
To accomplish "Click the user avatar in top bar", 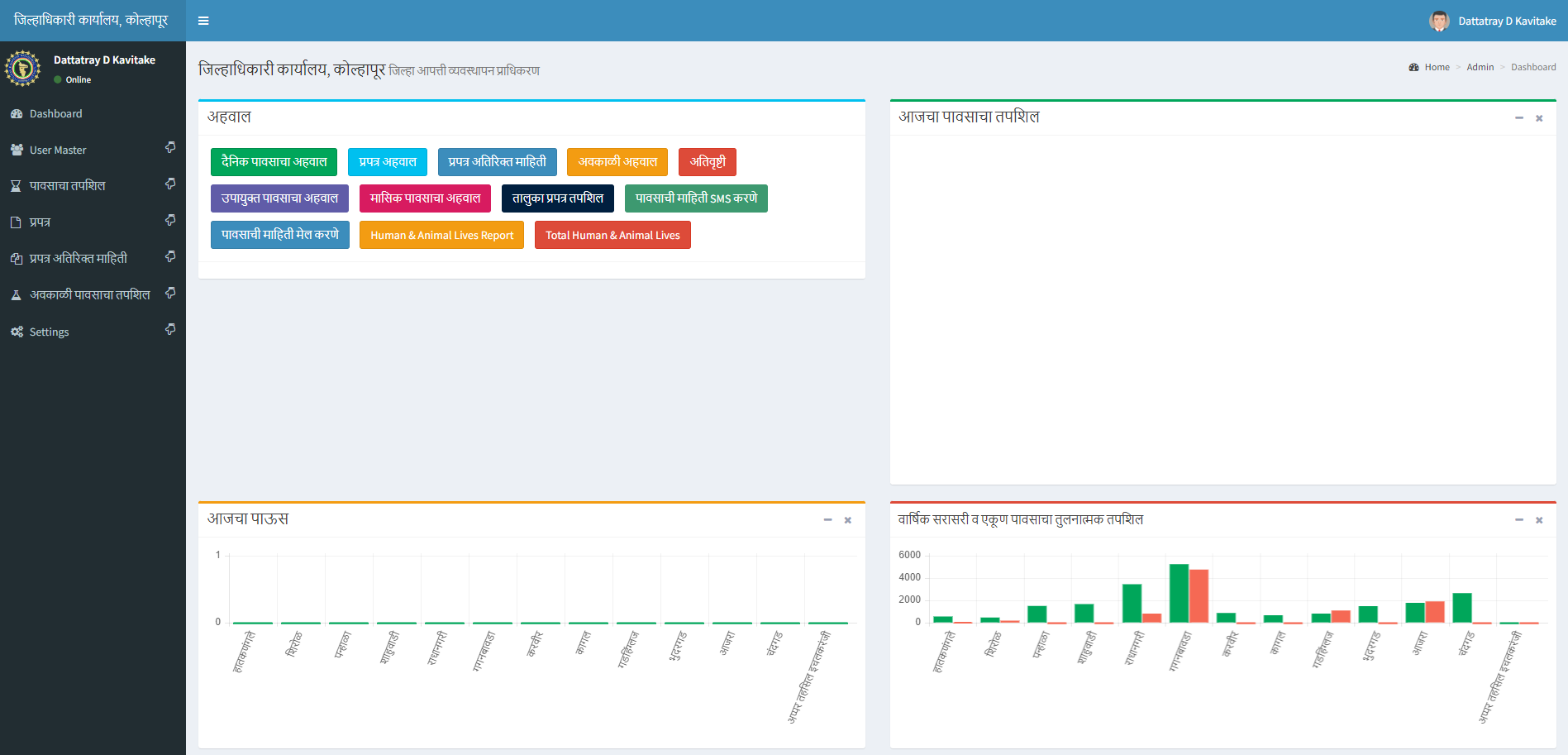I will click(1438, 21).
